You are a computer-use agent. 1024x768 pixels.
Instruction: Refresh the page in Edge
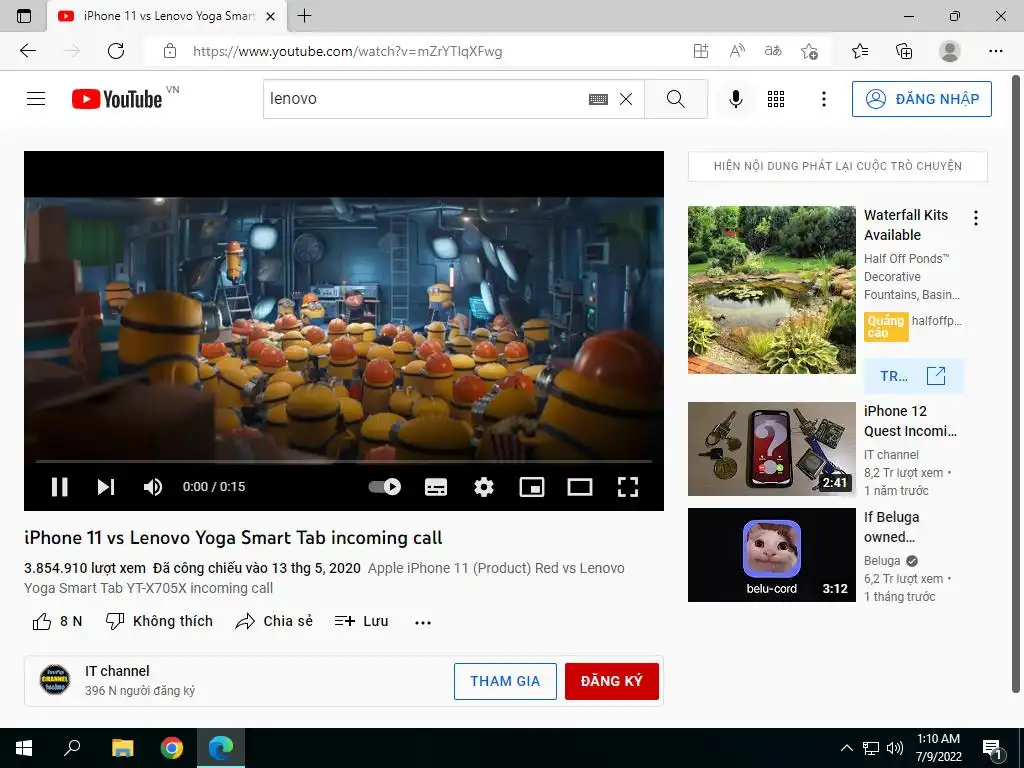click(116, 51)
